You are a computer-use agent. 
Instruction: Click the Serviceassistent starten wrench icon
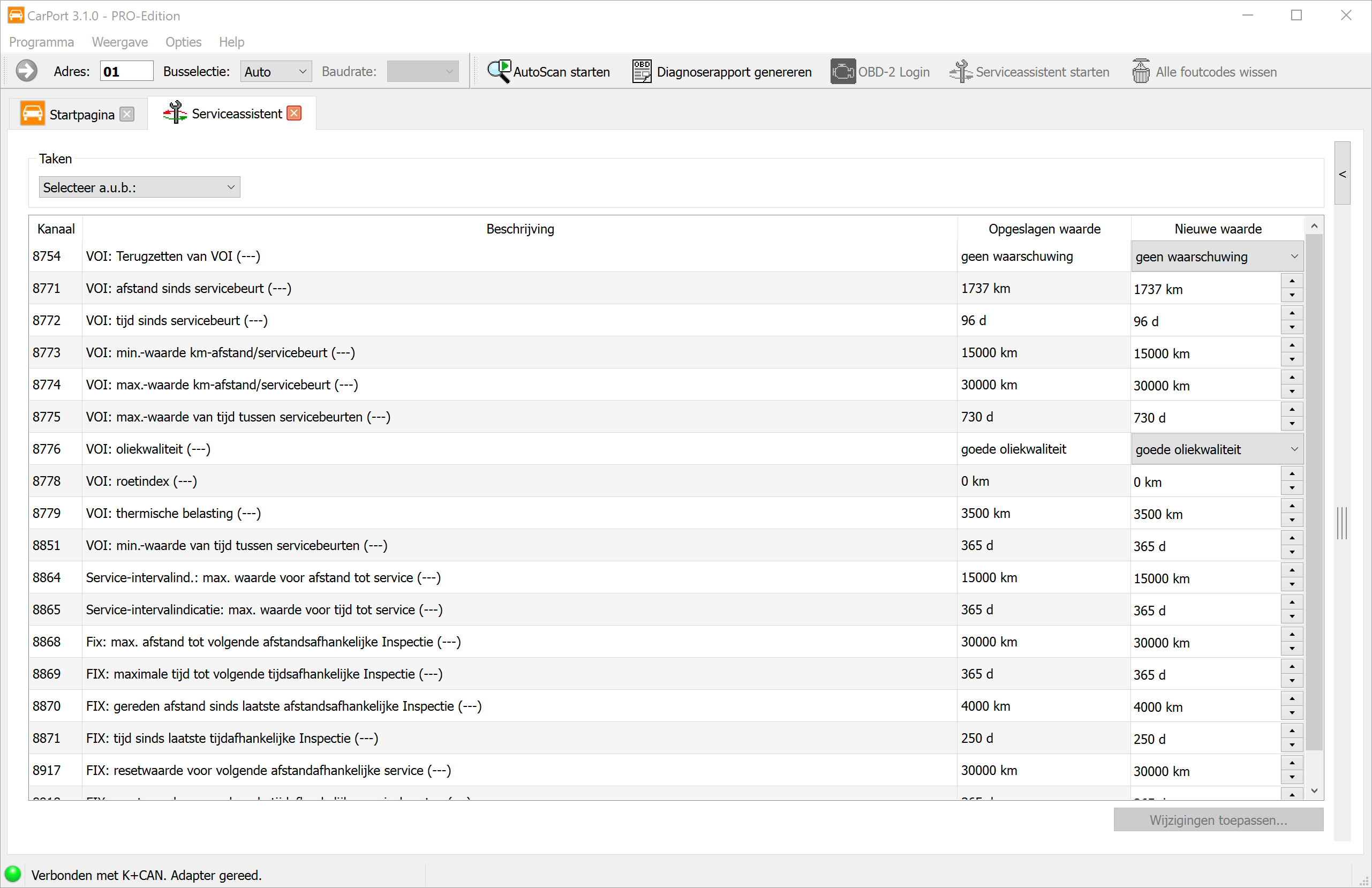(960, 72)
